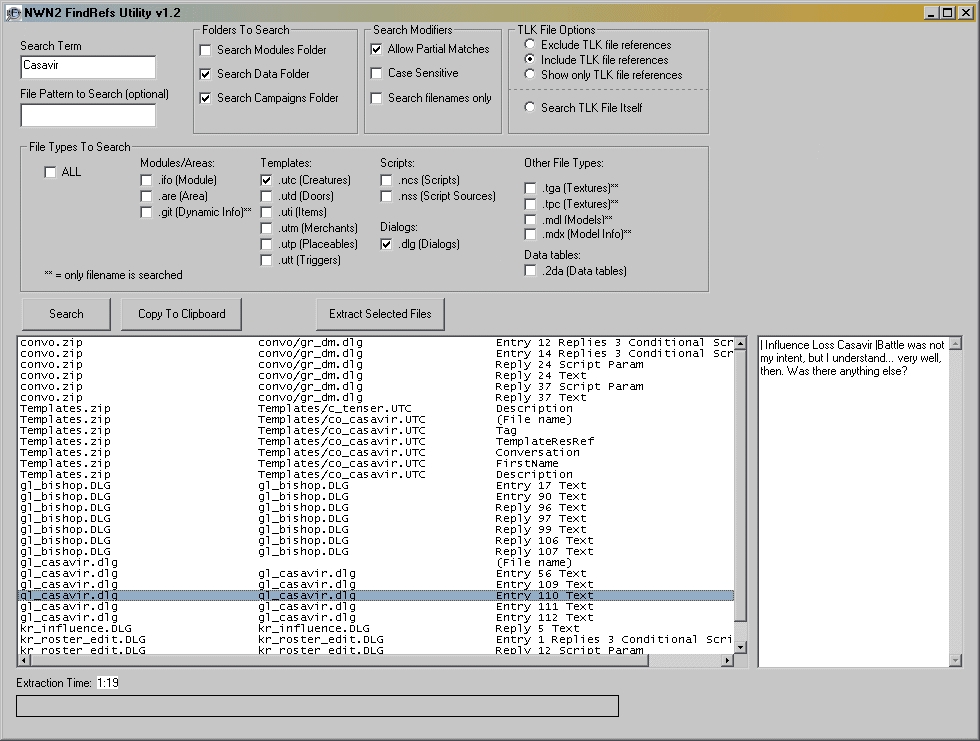Enable the Search Modules Folder checkbox

coord(206,50)
